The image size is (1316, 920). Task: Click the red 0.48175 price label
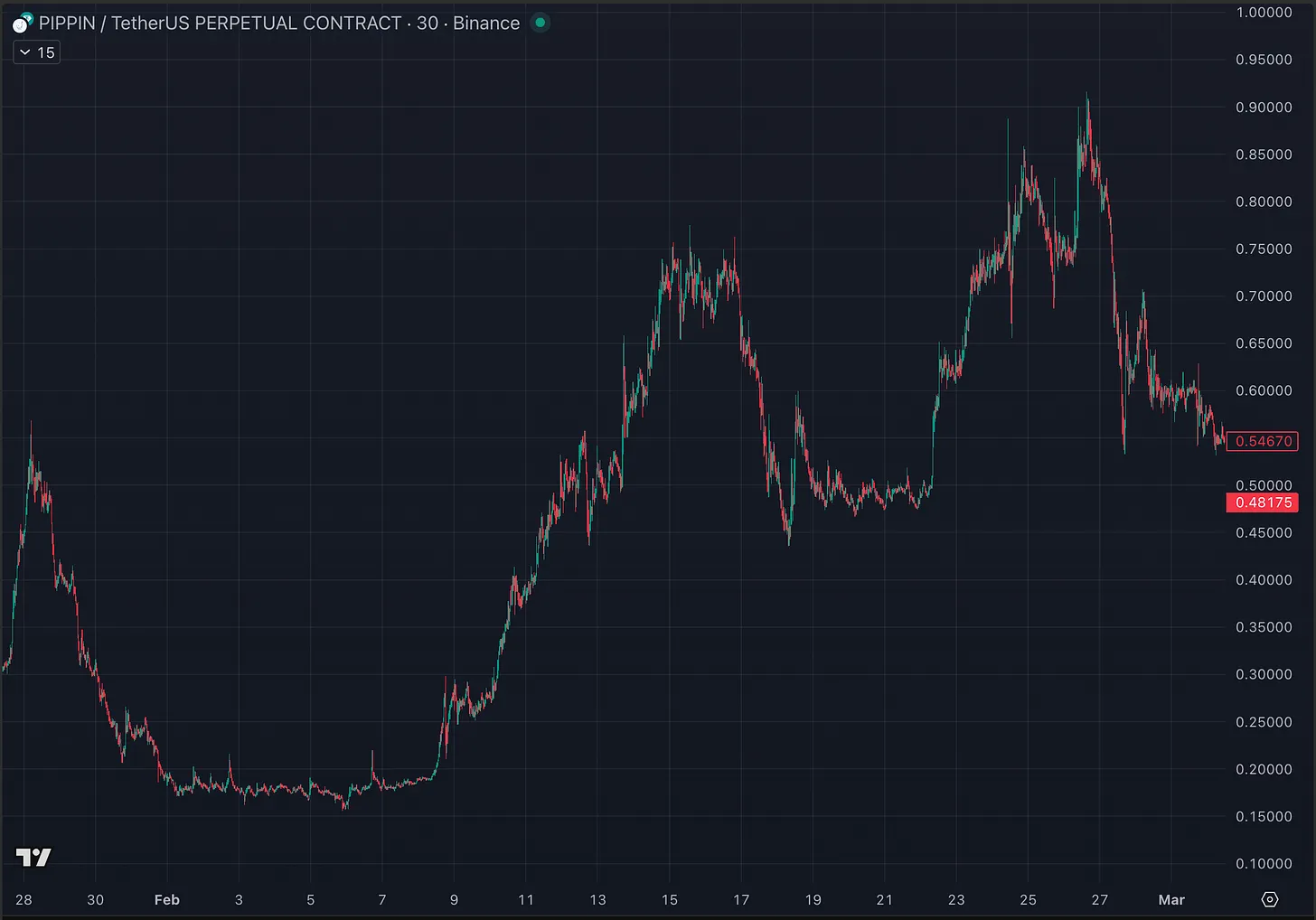tap(1263, 502)
